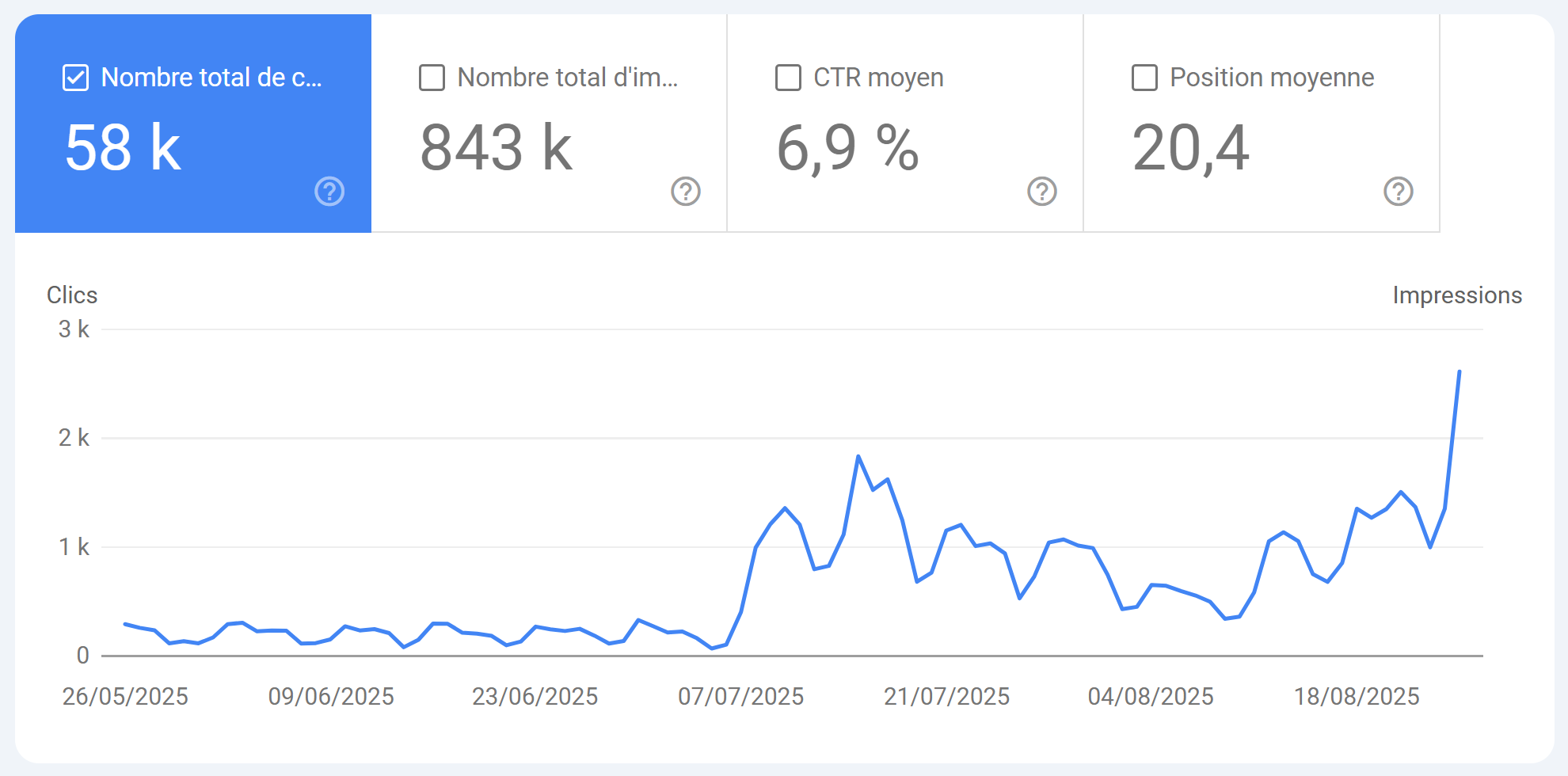Click the 07/07/2025 date label
Image resolution: width=1568 pixels, height=776 pixels.
pos(741,696)
